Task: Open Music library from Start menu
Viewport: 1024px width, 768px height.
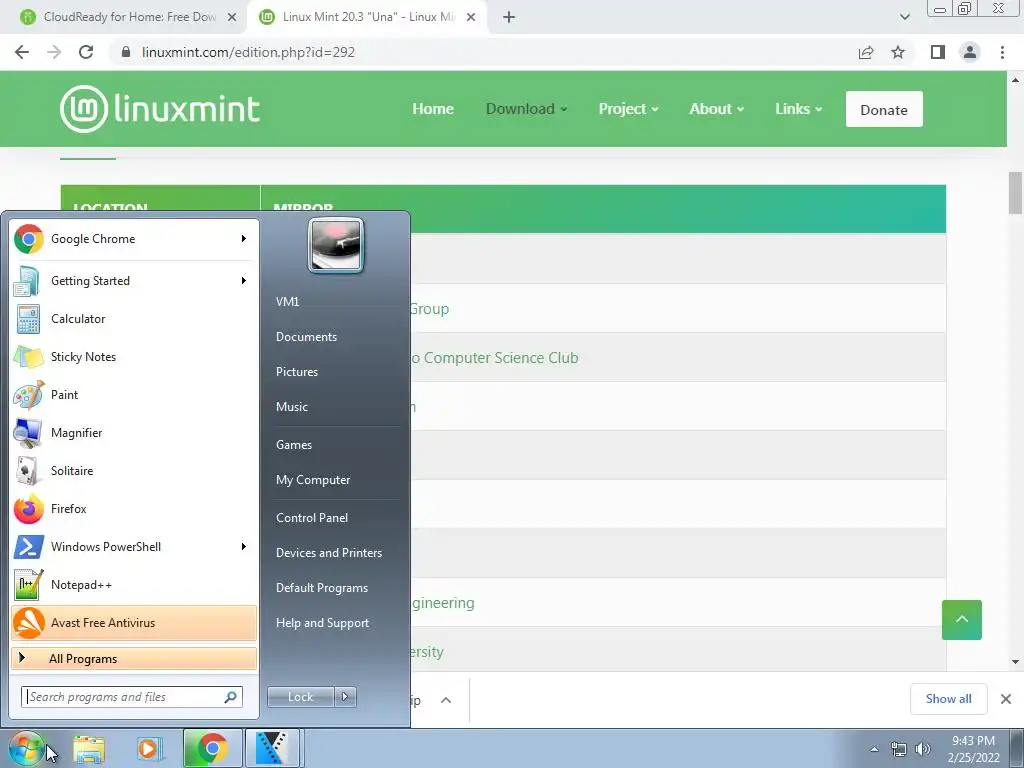Action: pyautogui.click(x=291, y=407)
